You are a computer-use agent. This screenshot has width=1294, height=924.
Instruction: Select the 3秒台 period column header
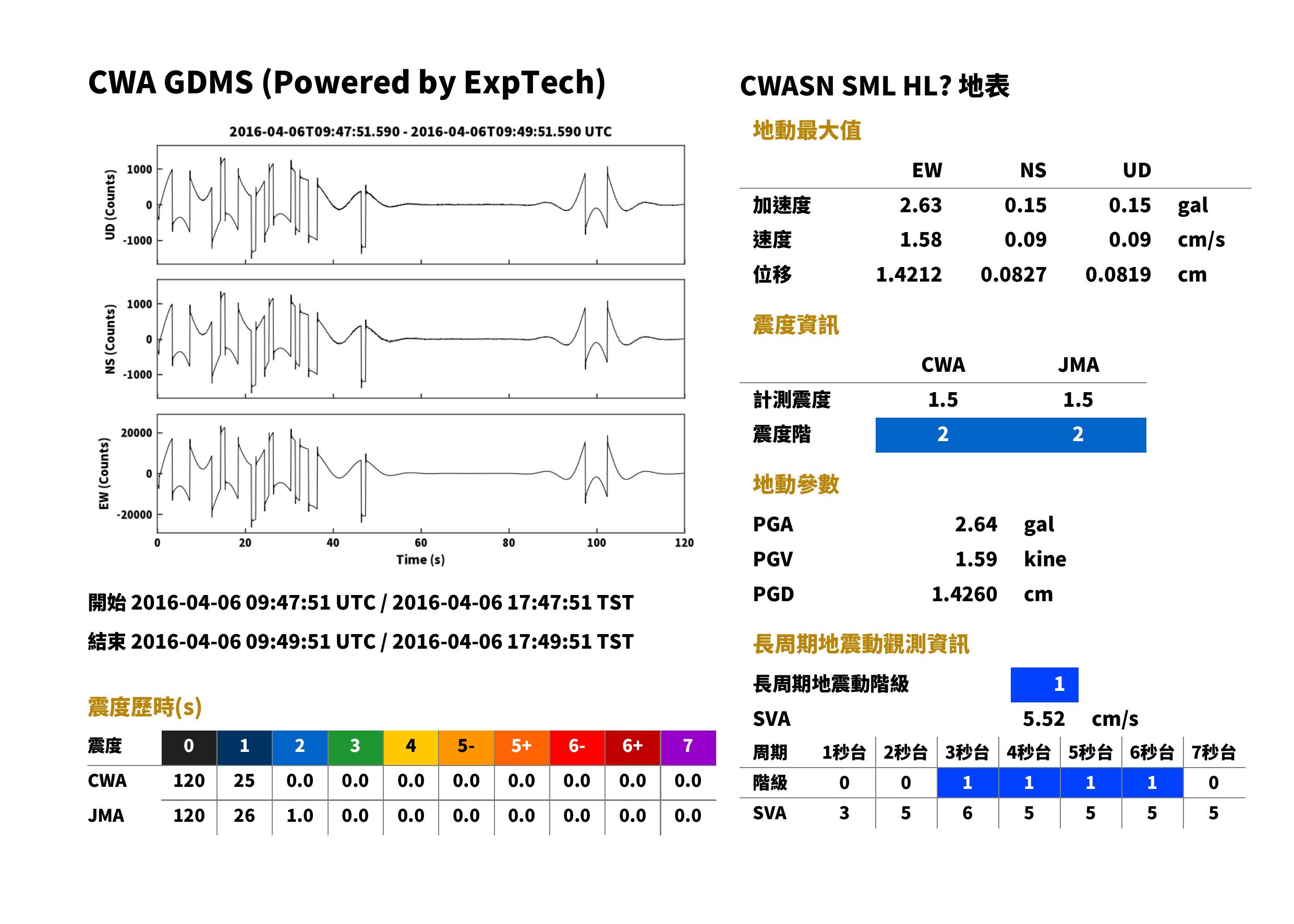point(968,752)
